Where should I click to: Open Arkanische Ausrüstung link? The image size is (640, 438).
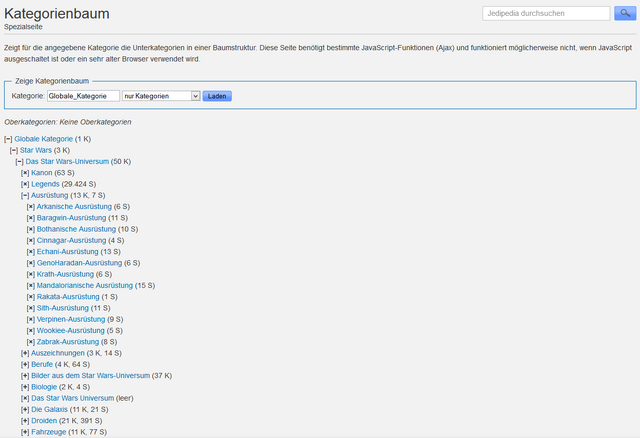tap(74, 207)
